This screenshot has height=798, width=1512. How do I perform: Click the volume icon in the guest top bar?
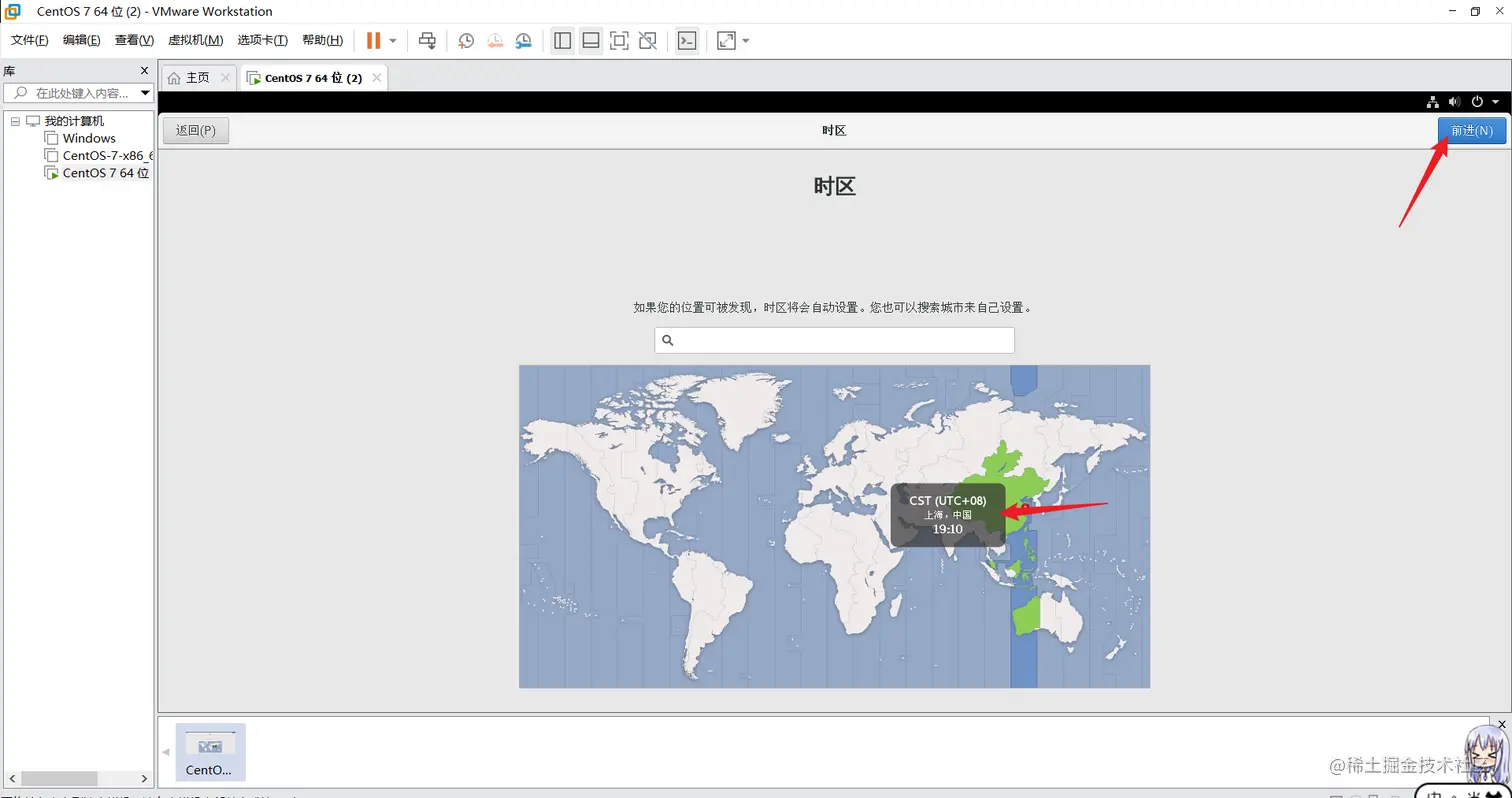(x=1454, y=102)
